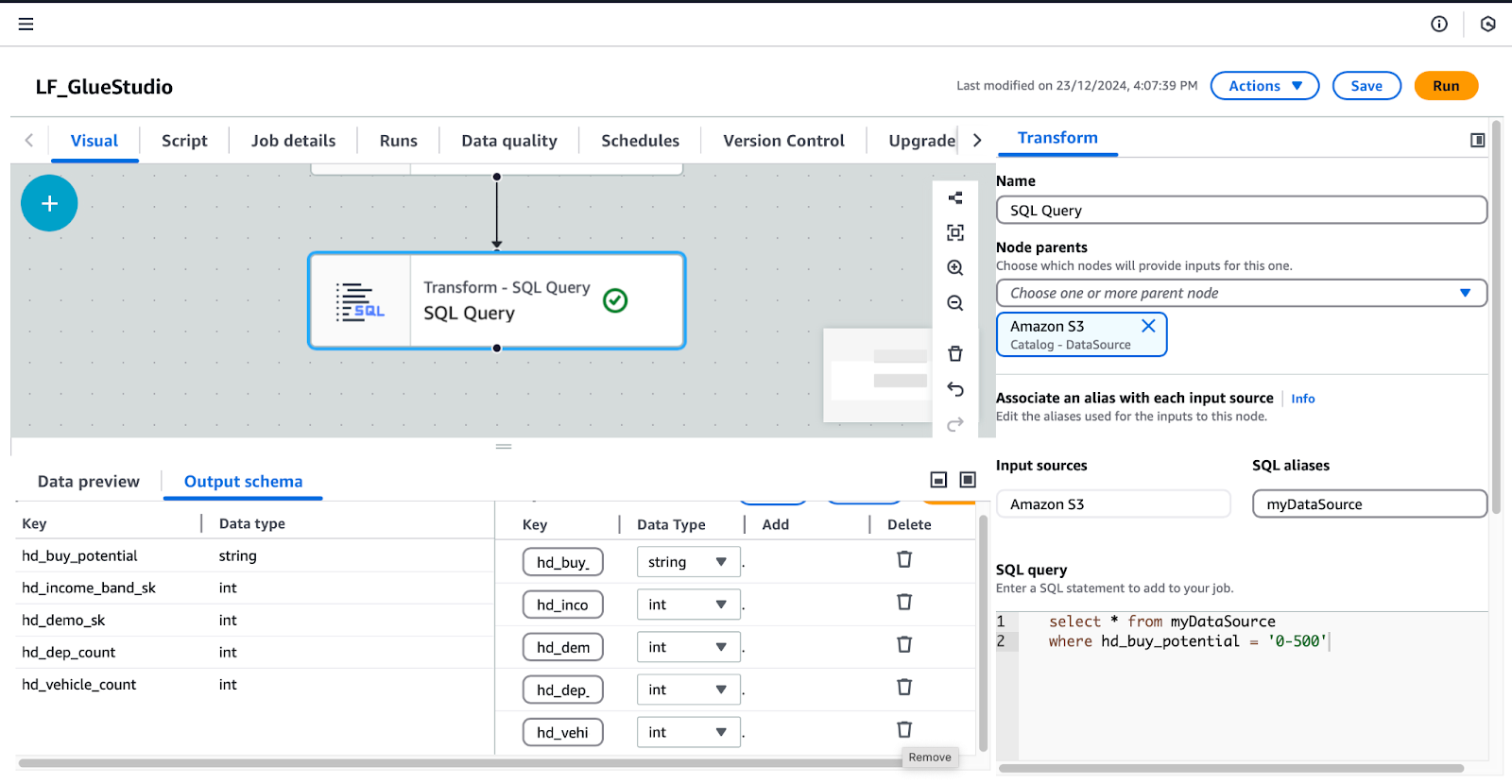Open the Version Control tab
The width and height of the screenshot is (1512, 784).
(783, 141)
